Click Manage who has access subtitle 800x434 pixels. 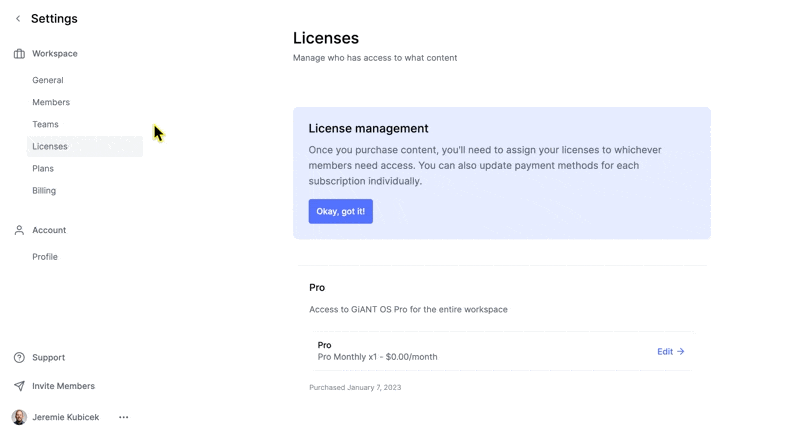(375, 58)
